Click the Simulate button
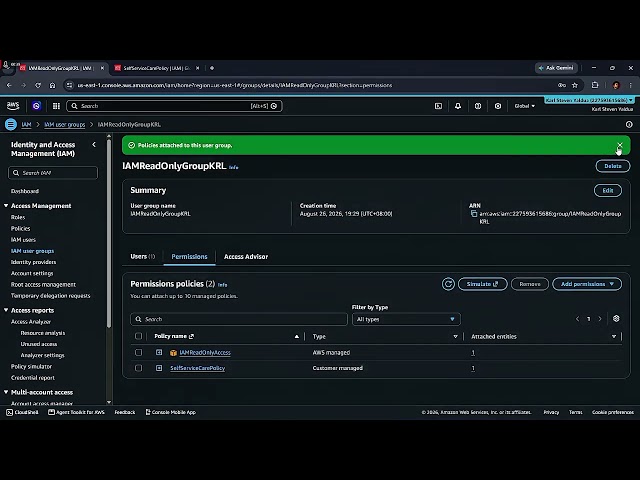This screenshot has width=640, height=480. [x=482, y=284]
